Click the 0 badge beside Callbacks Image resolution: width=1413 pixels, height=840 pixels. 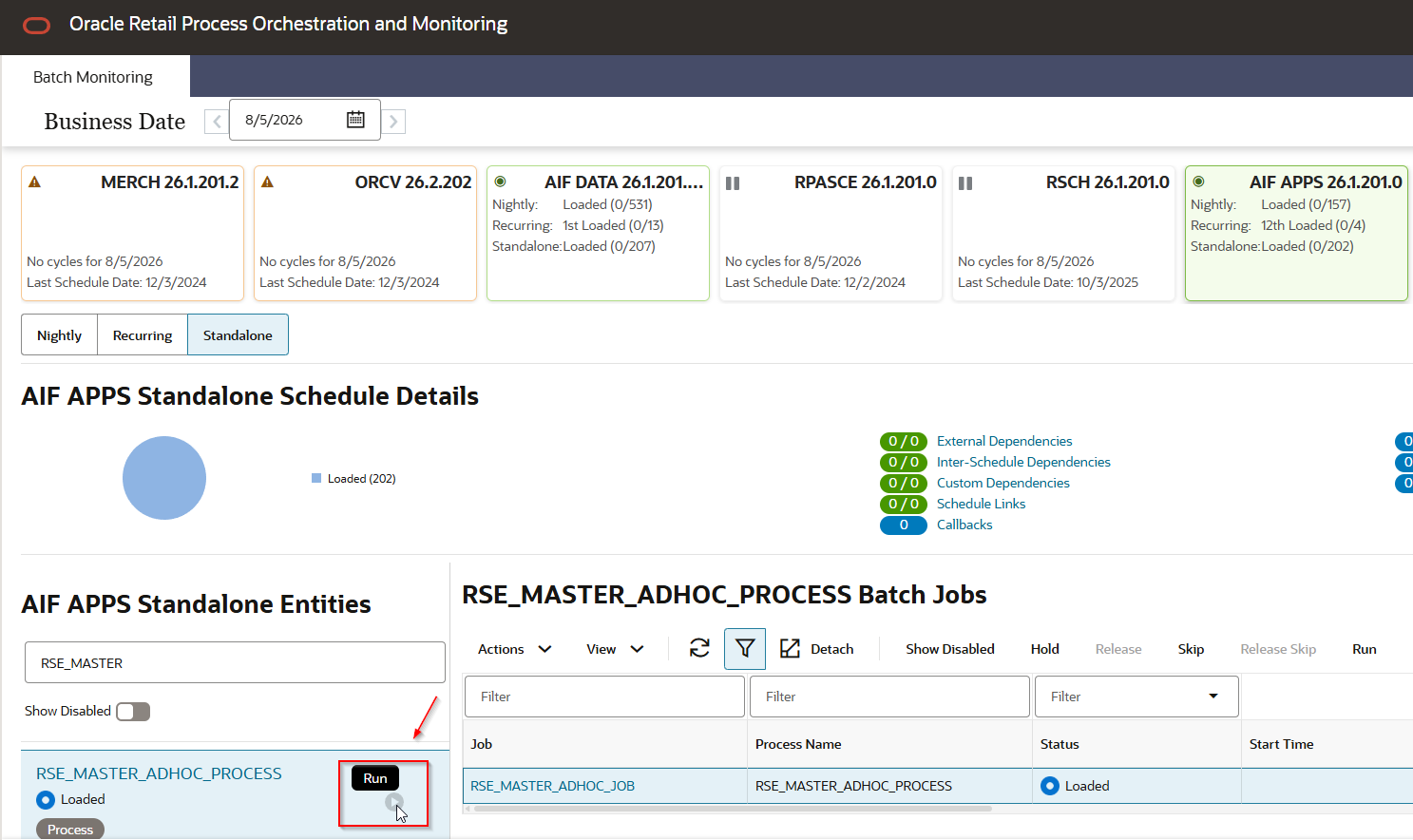[x=904, y=525]
